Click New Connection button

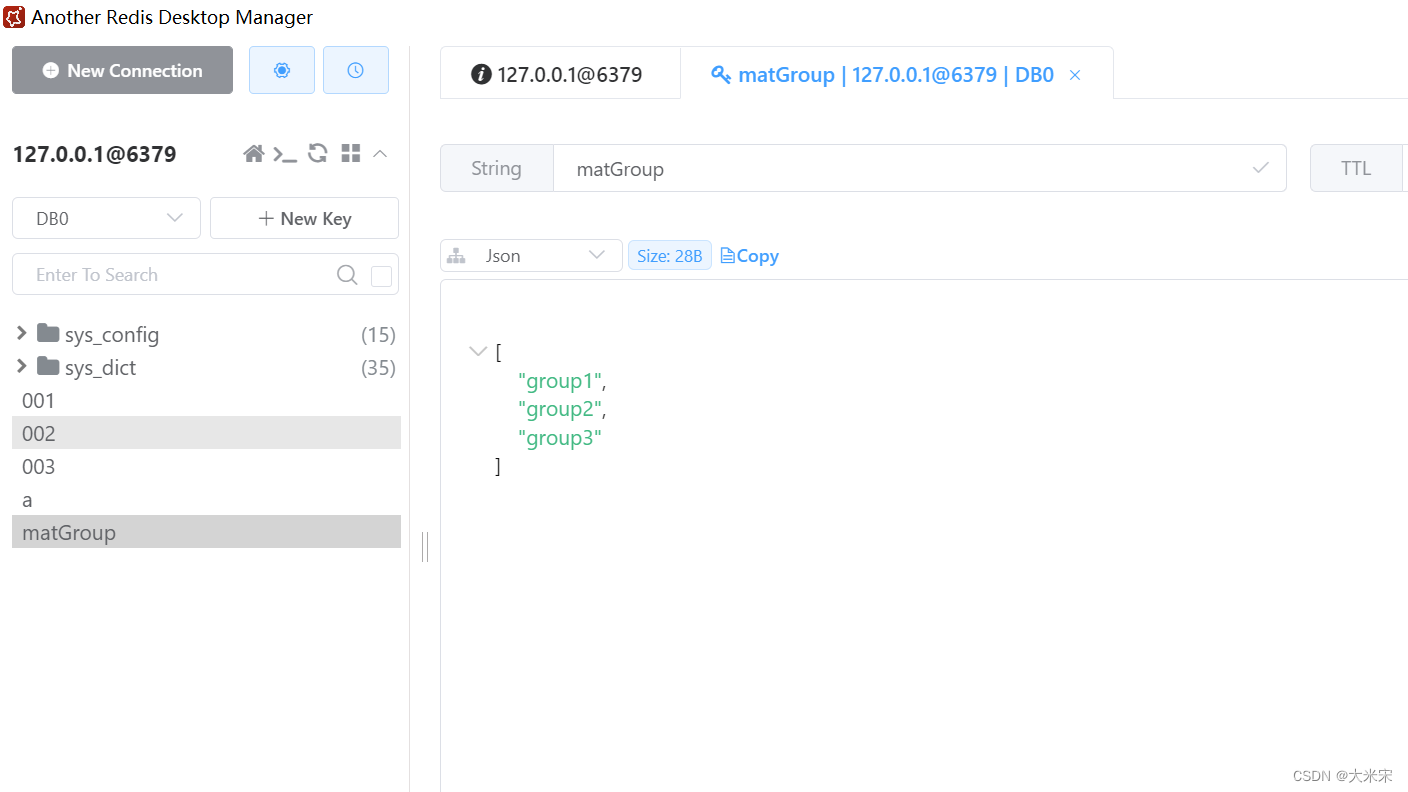[122, 70]
